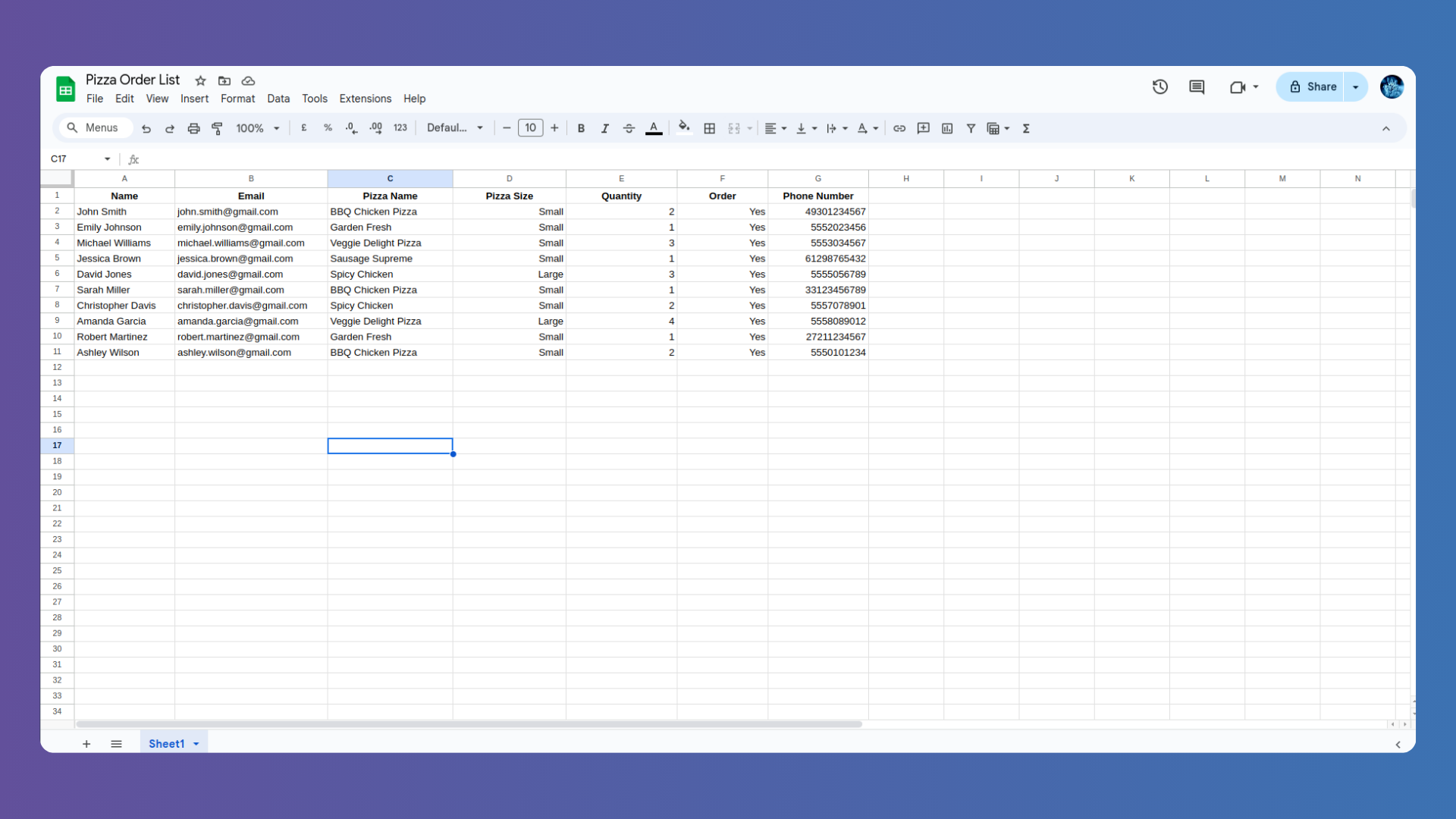
Task: Open the Format menu
Action: 237,99
